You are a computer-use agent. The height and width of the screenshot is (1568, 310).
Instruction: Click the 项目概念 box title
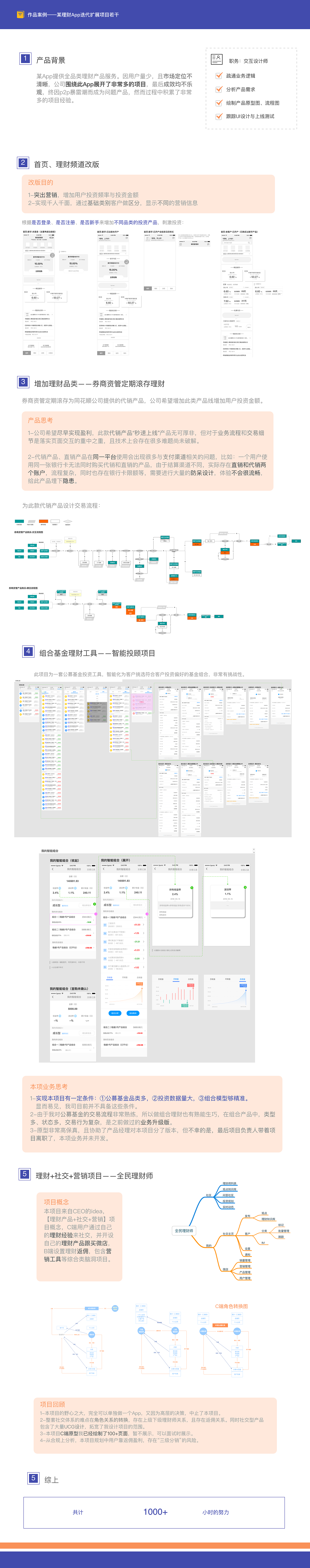pyautogui.click(x=56, y=1202)
